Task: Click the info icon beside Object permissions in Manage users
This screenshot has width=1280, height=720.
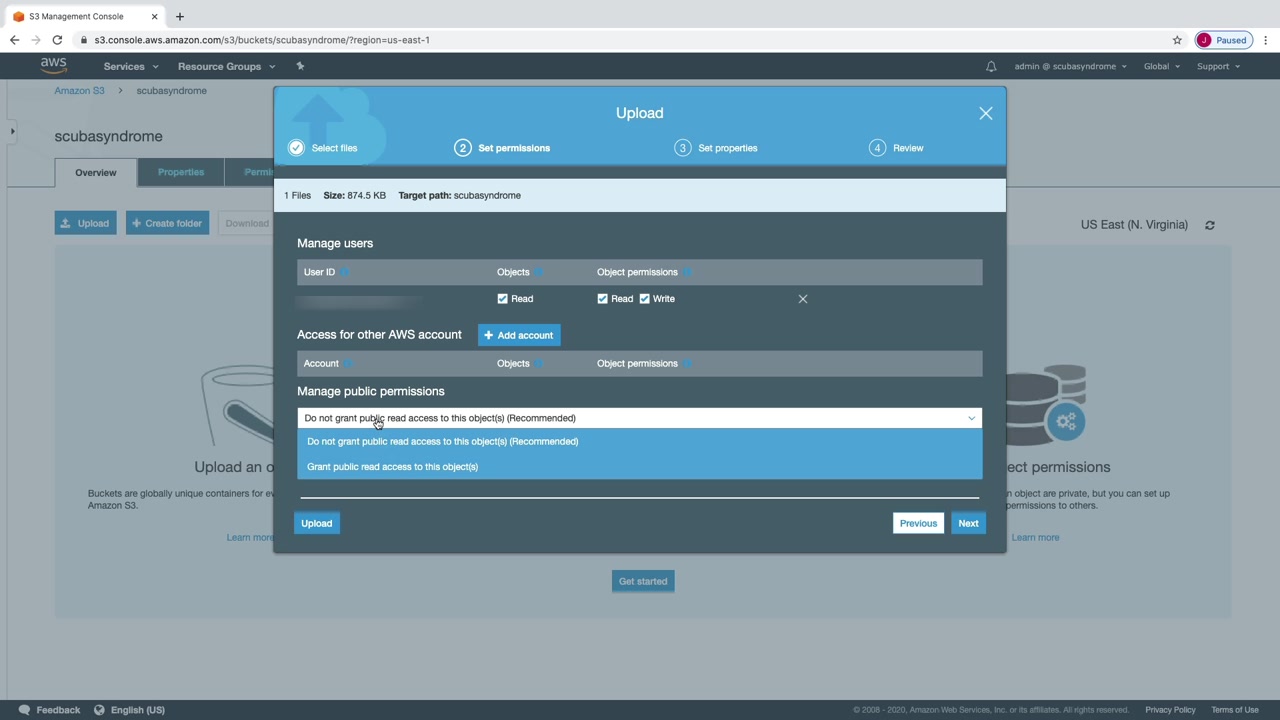Action: tap(687, 272)
